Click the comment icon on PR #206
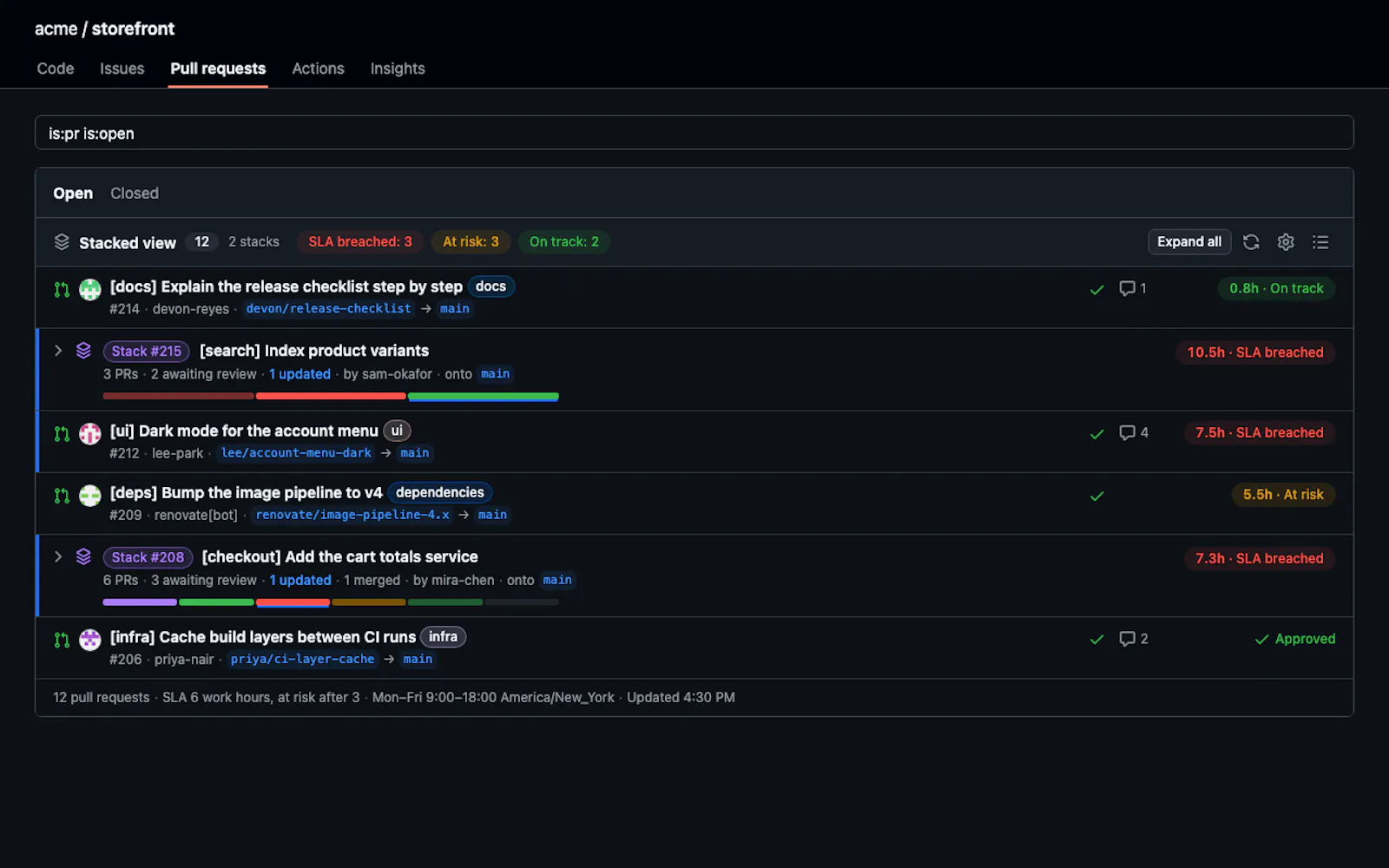Screen dimensions: 1389x868 [x=1127, y=639]
